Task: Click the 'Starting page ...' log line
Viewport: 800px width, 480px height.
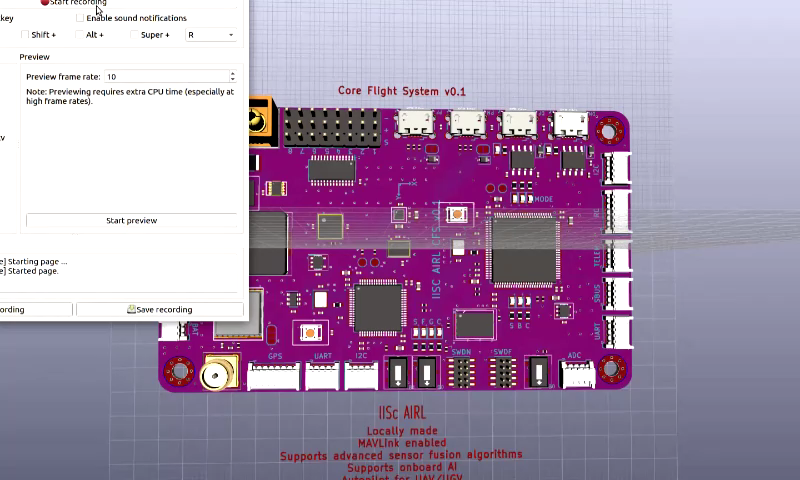Action: [37, 262]
